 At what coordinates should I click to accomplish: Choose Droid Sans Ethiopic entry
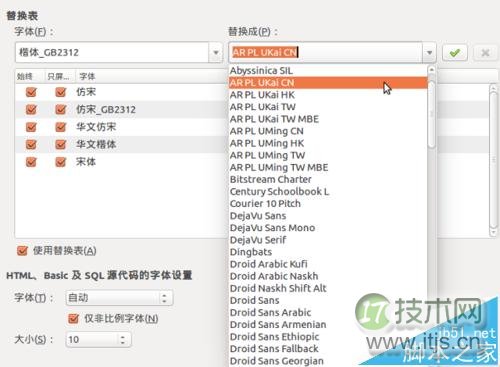pos(328,337)
